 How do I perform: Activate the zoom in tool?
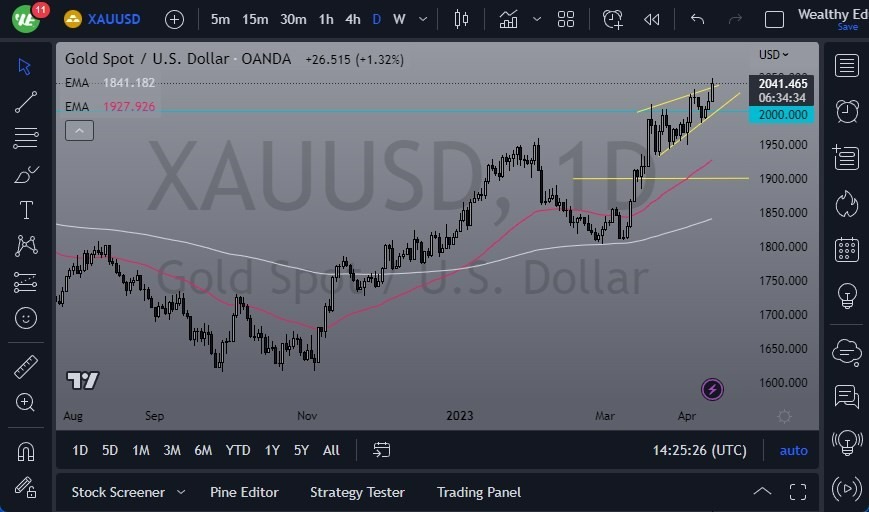point(25,402)
